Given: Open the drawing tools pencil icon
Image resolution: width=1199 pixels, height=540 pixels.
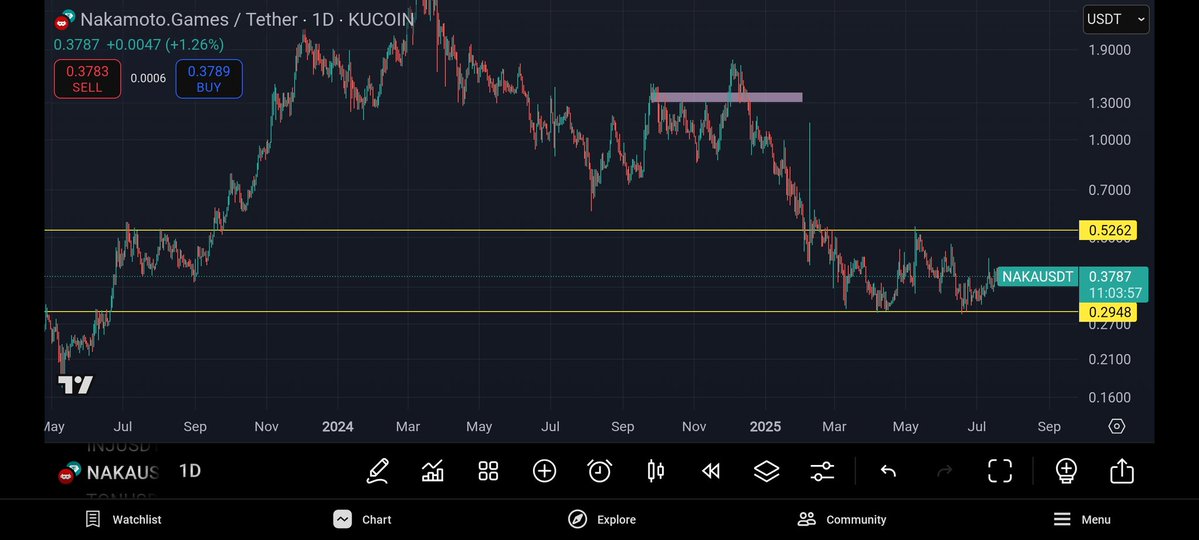Looking at the screenshot, I should tap(377, 470).
